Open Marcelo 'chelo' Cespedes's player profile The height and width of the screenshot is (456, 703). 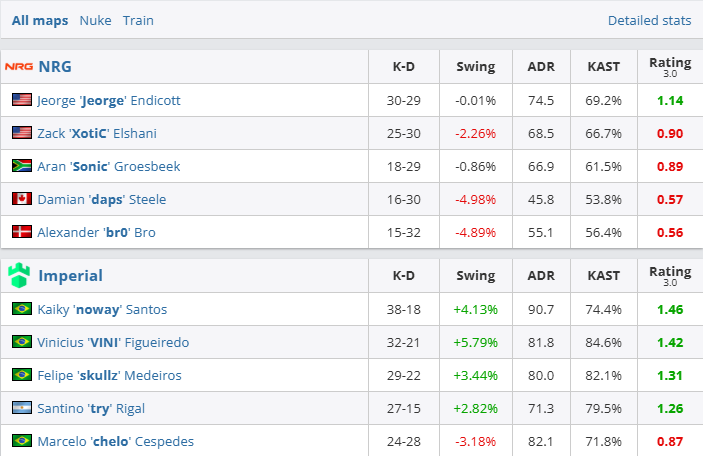coord(115,441)
